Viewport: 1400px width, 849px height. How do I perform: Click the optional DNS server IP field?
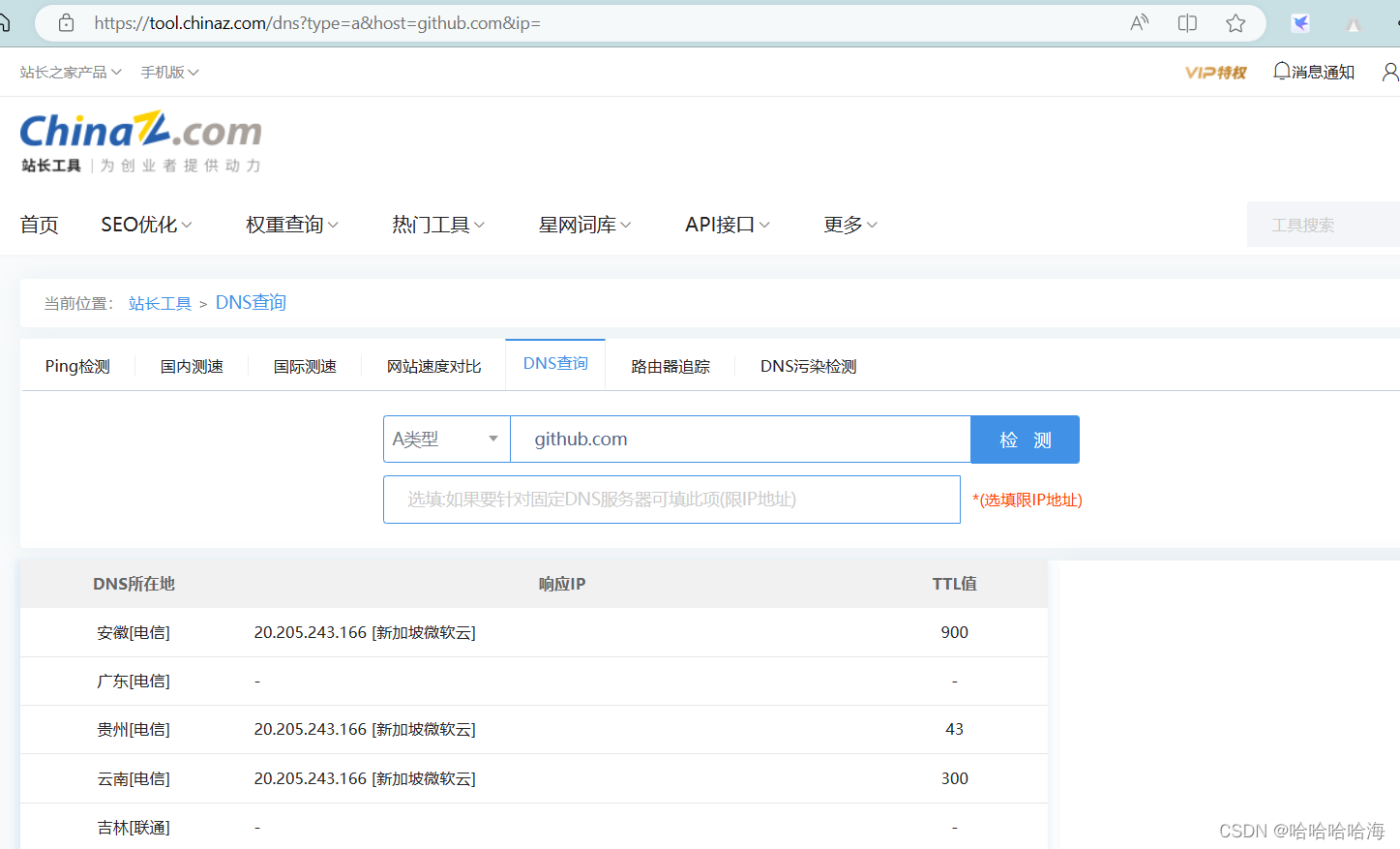671,500
